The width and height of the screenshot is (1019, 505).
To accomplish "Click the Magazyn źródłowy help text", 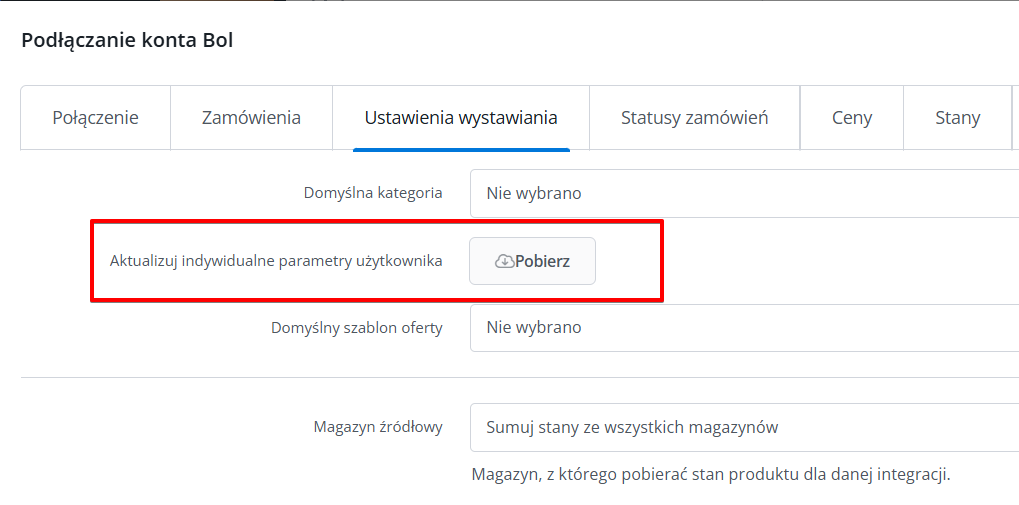I will tap(711, 474).
